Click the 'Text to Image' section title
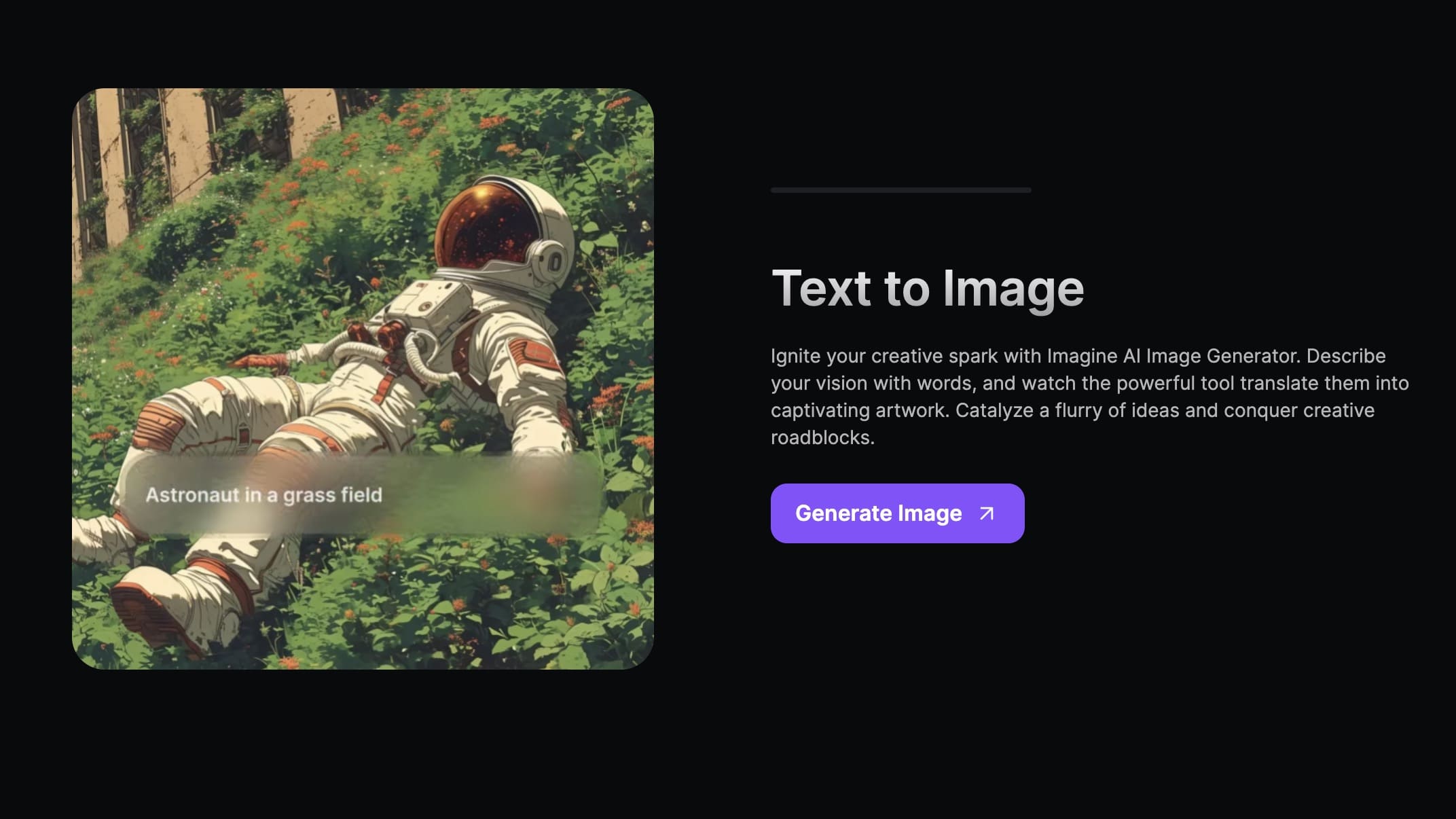 point(928,289)
